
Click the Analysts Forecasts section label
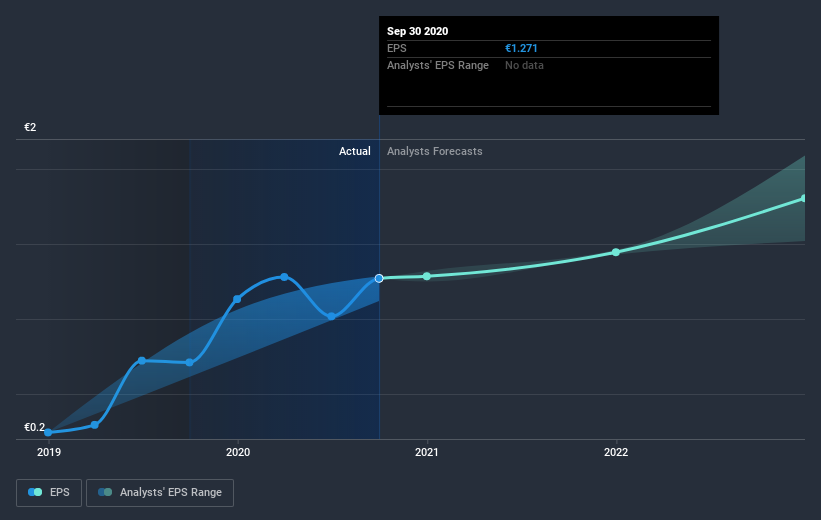[x=435, y=151]
